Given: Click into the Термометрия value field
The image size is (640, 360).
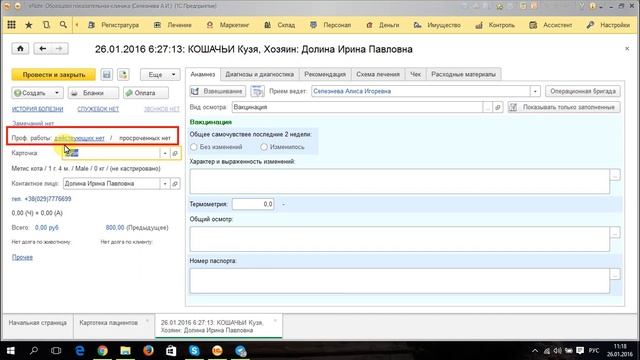Looking at the screenshot, I should coord(253,204).
